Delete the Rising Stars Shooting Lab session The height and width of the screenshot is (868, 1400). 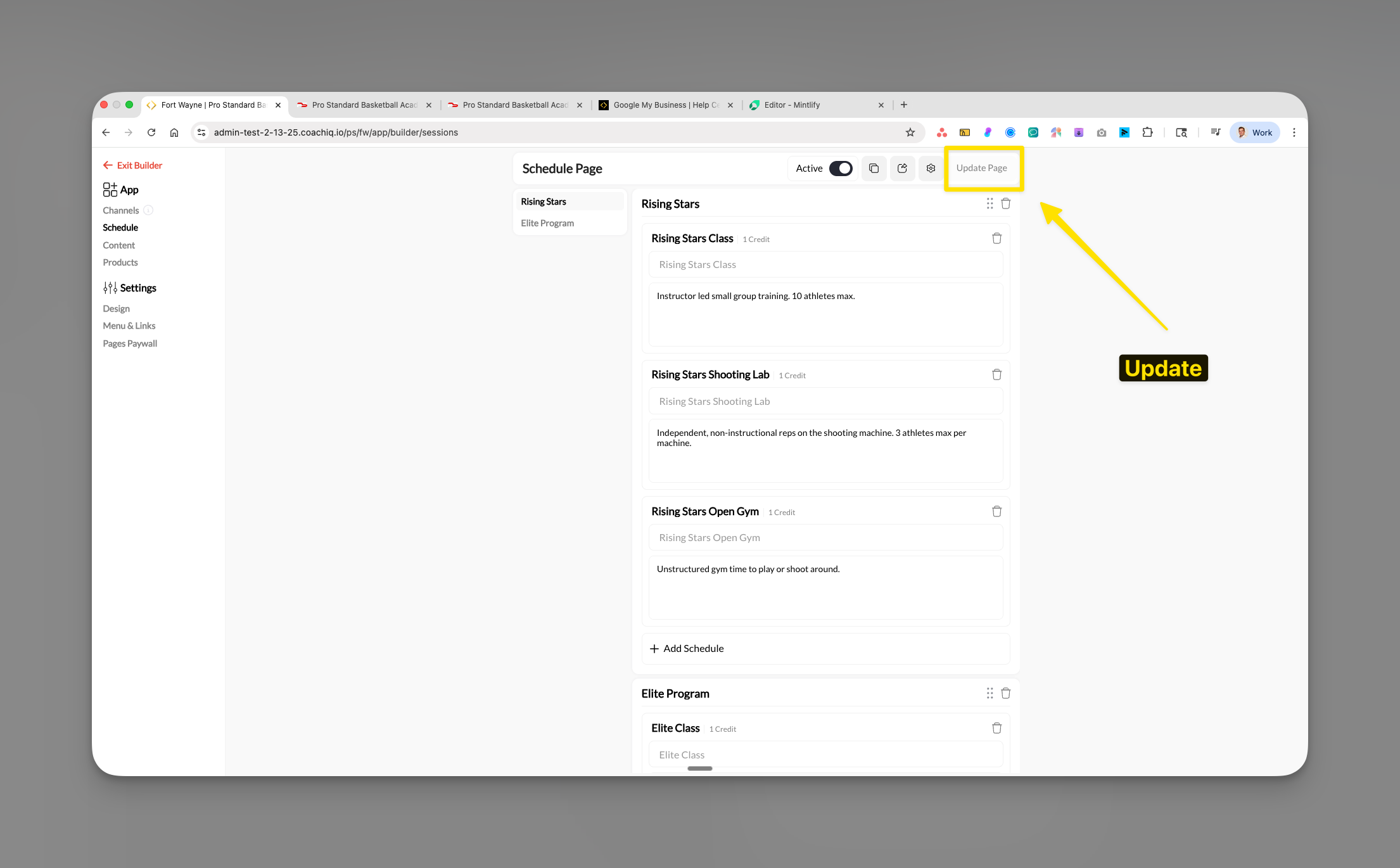point(996,374)
